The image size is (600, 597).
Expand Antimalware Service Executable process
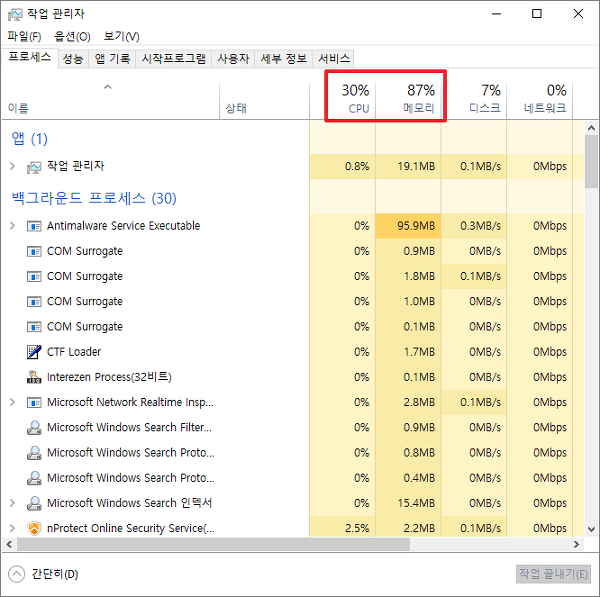[12, 226]
